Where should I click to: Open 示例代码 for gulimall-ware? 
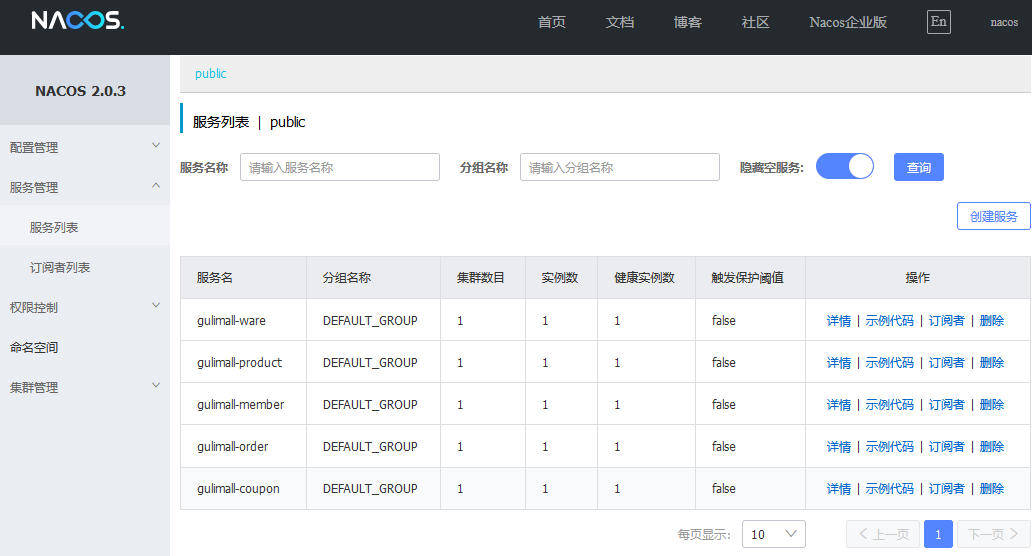(889, 320)
